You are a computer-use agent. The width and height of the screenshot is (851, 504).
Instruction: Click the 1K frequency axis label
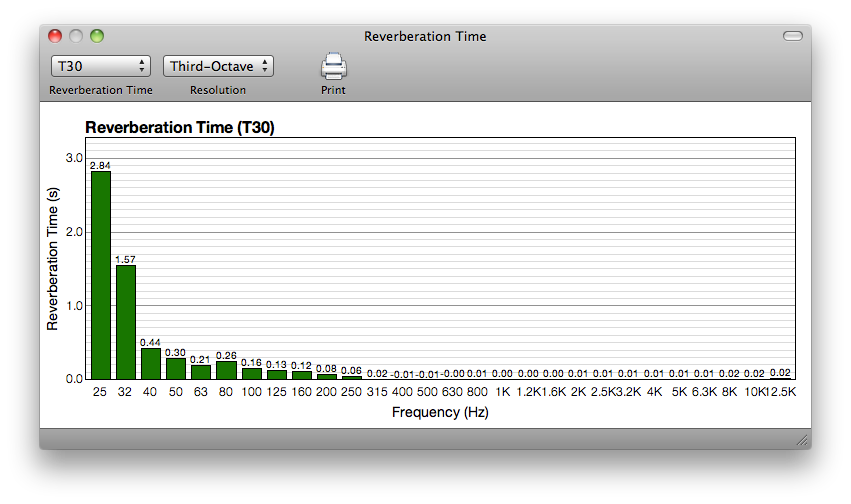click(x=503, y=392)
